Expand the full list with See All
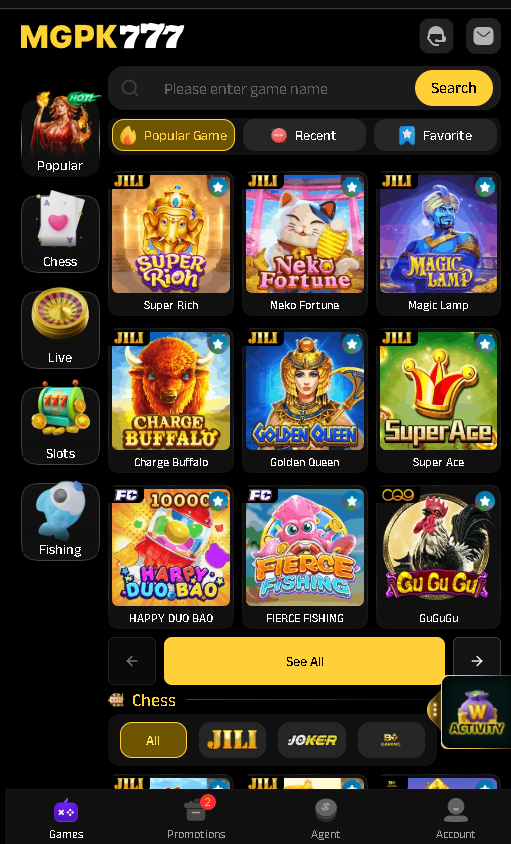This screenshot has width=511, height=844. point(304,661)
